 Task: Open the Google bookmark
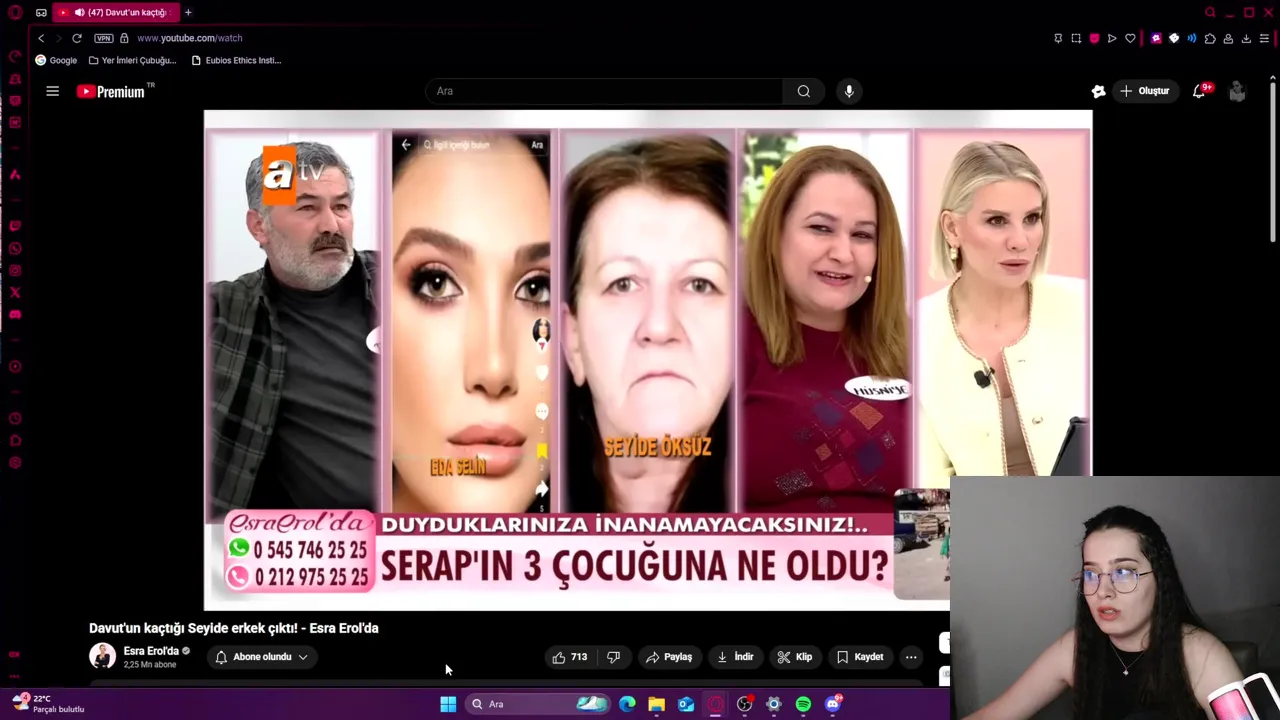pos(56,60)
